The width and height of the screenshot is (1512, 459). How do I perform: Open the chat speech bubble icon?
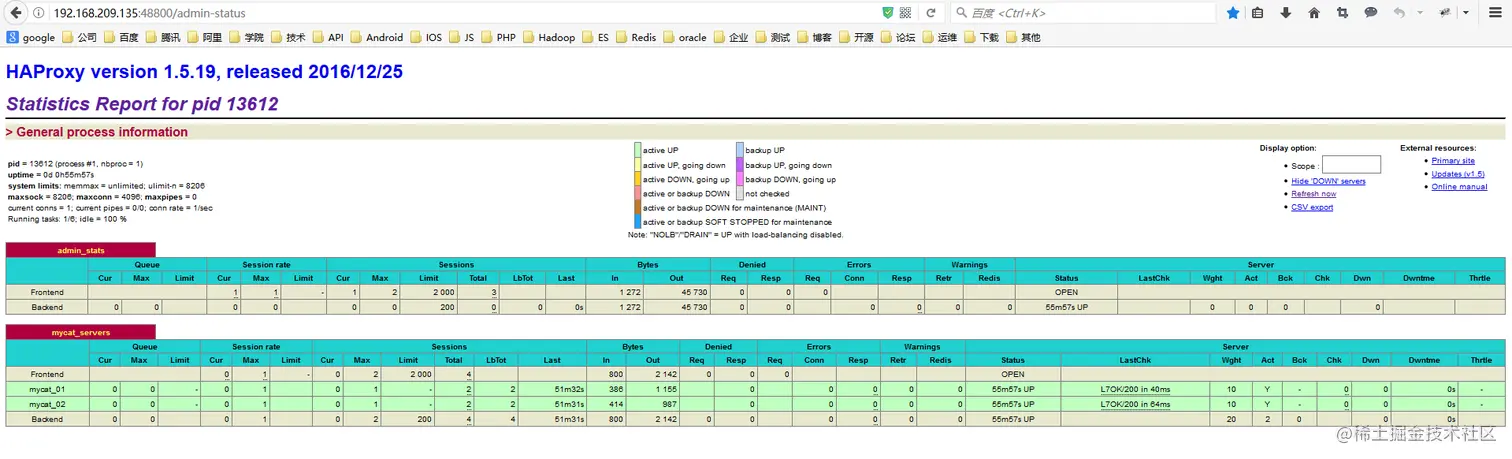(x=1371, y=13)
